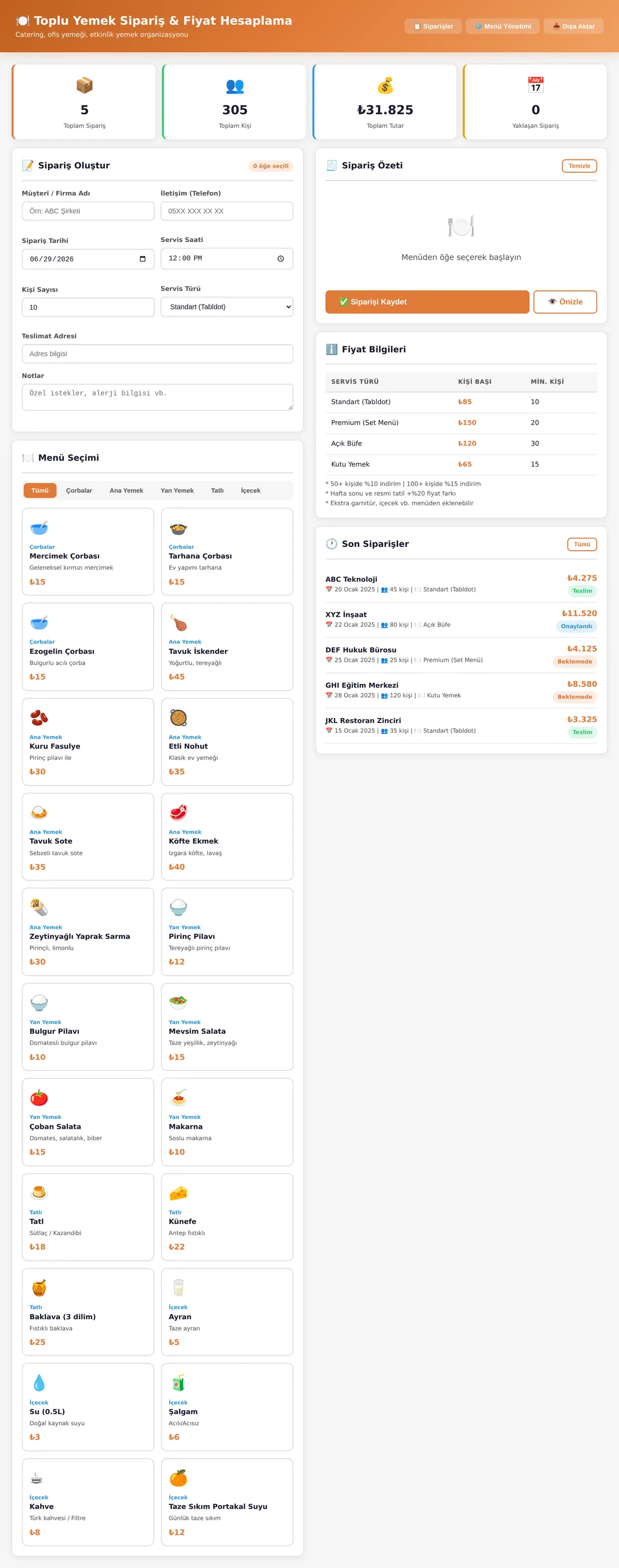Select the Tümü menu category tab

40,491
